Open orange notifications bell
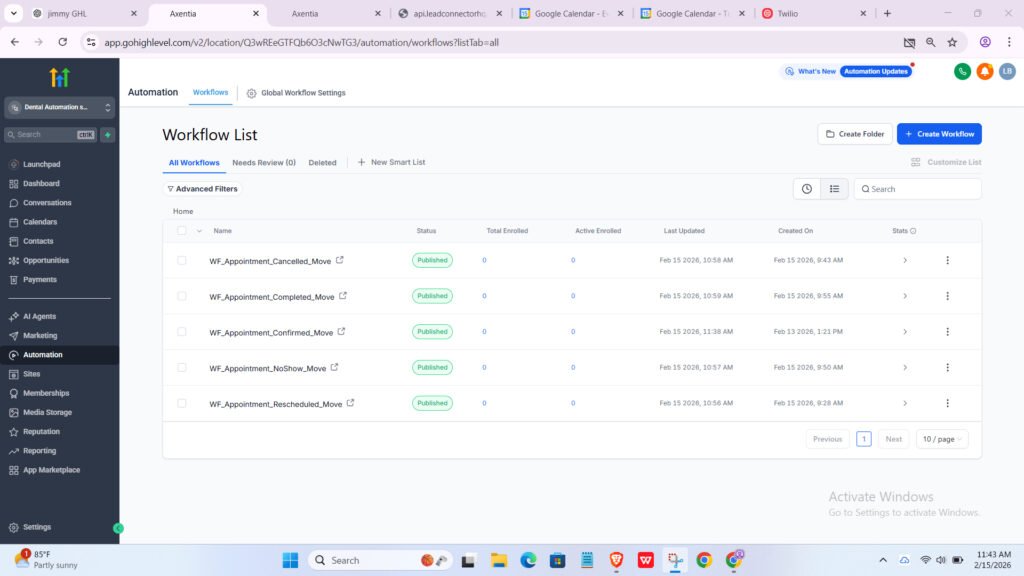1024x576 pixels. click(x=985, y=71)
